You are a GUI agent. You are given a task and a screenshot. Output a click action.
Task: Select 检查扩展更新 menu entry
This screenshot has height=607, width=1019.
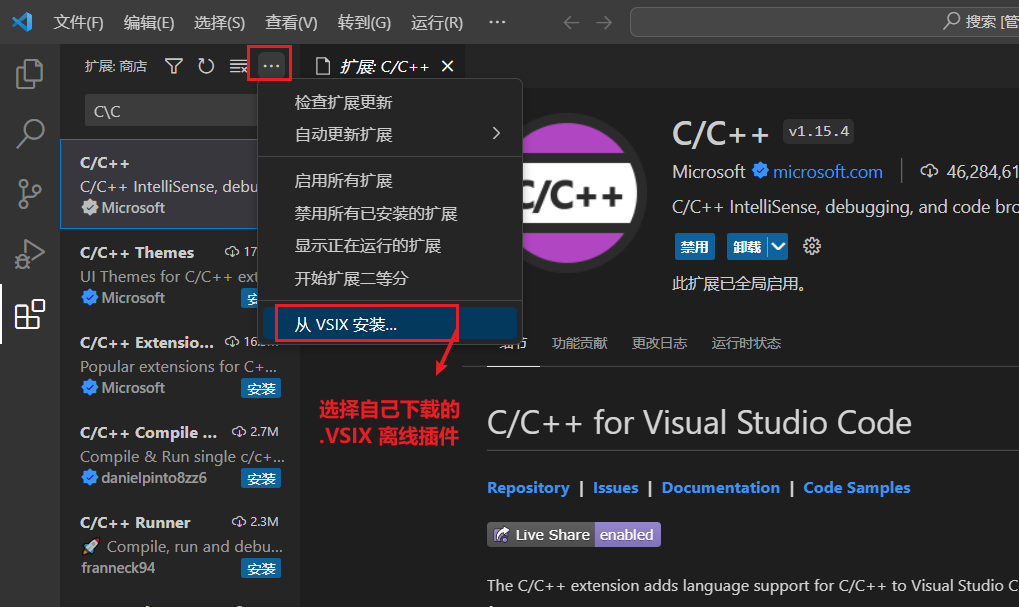coord(390,102)
